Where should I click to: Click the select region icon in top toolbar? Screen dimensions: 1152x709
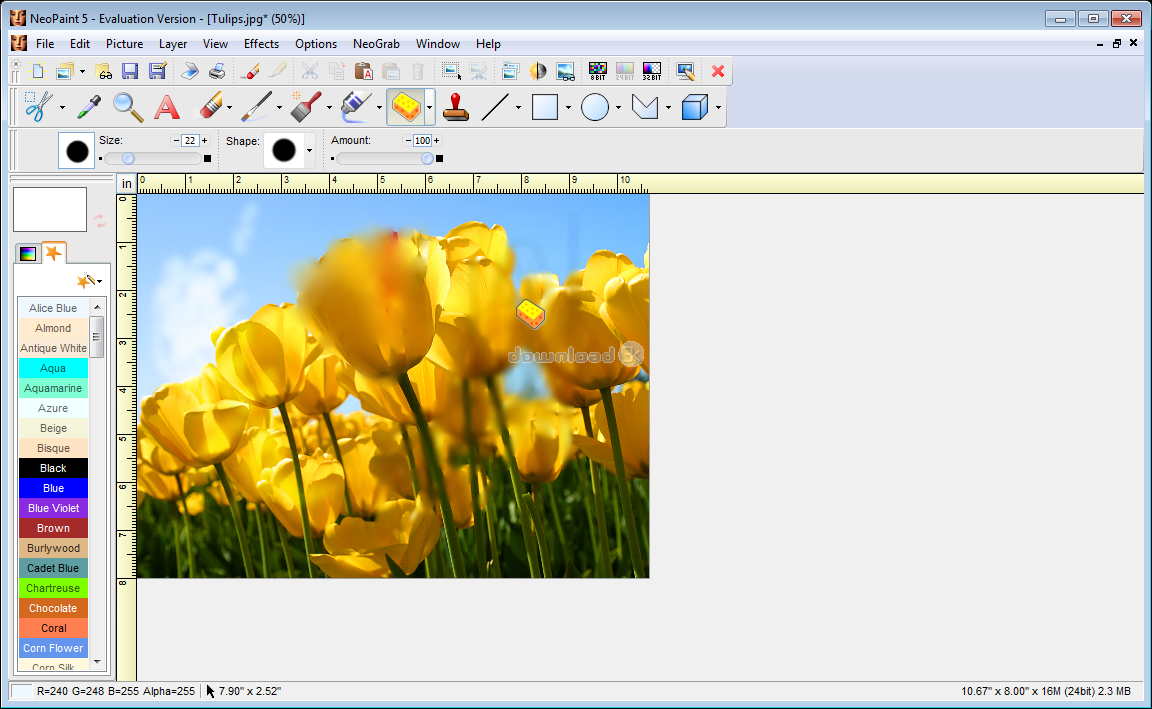[451, 71]
